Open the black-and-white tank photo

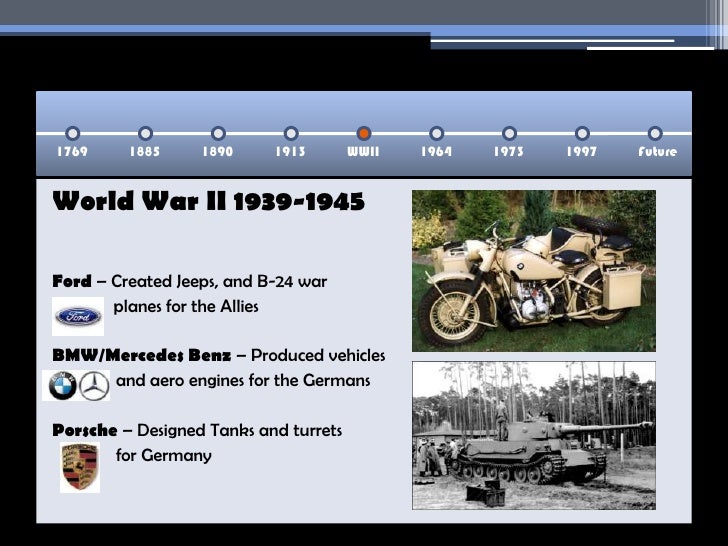click(x=534, y=436)
